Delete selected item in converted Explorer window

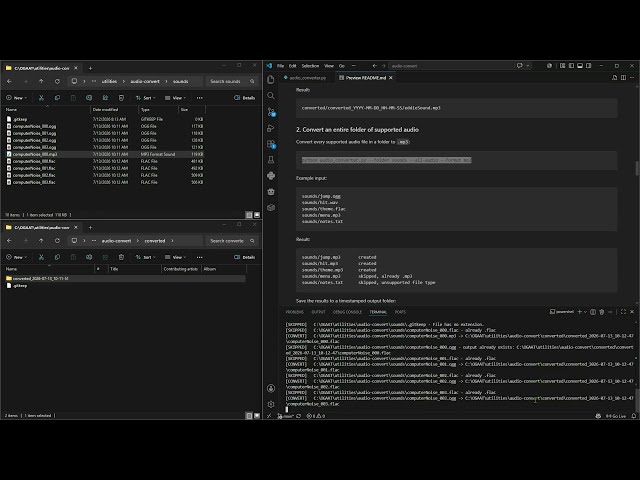click(121, 257)
